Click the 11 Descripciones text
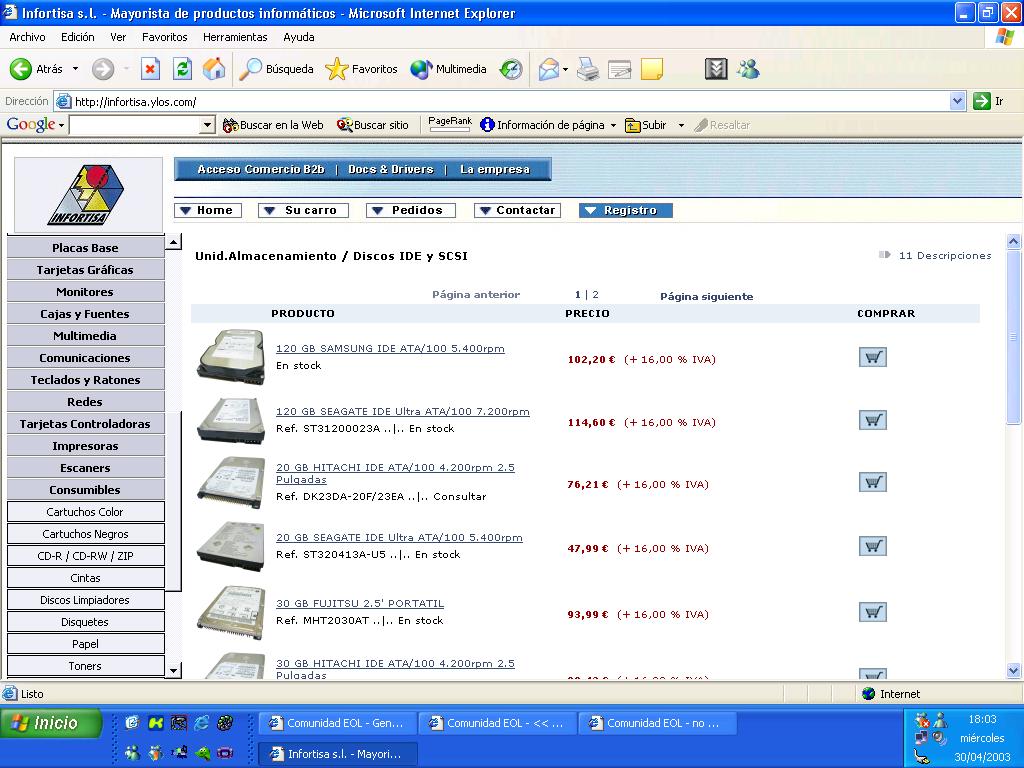Viewport: 1024px width, 768px height. [x=945, y=255]
